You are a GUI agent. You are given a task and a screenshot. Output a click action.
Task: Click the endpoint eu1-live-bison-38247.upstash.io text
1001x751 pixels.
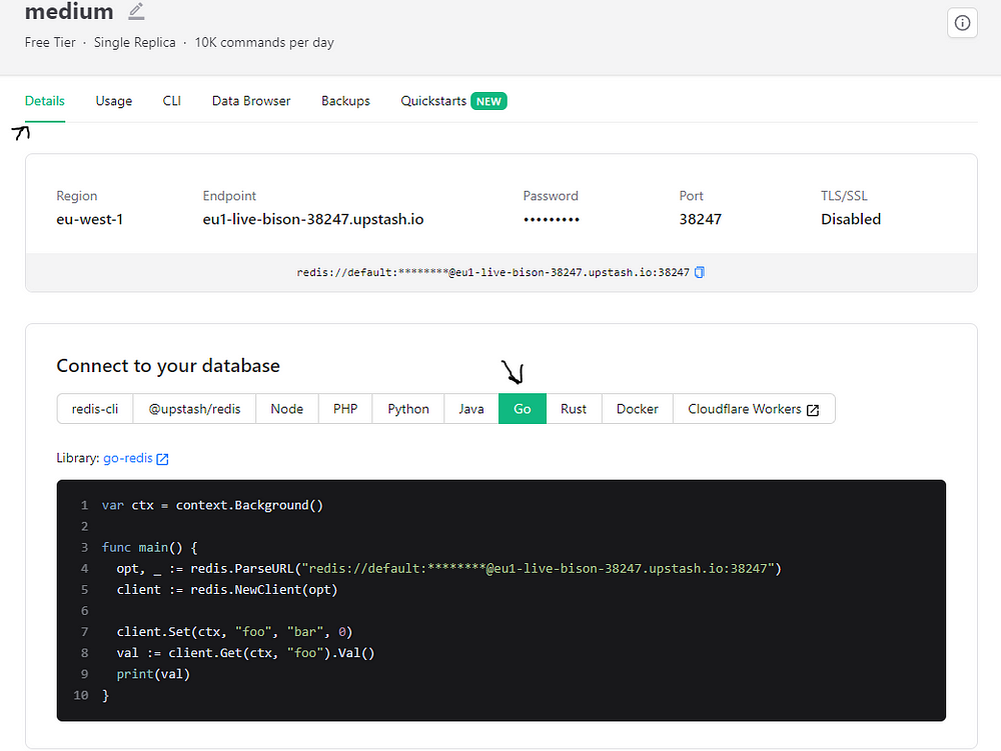(313, 219)
